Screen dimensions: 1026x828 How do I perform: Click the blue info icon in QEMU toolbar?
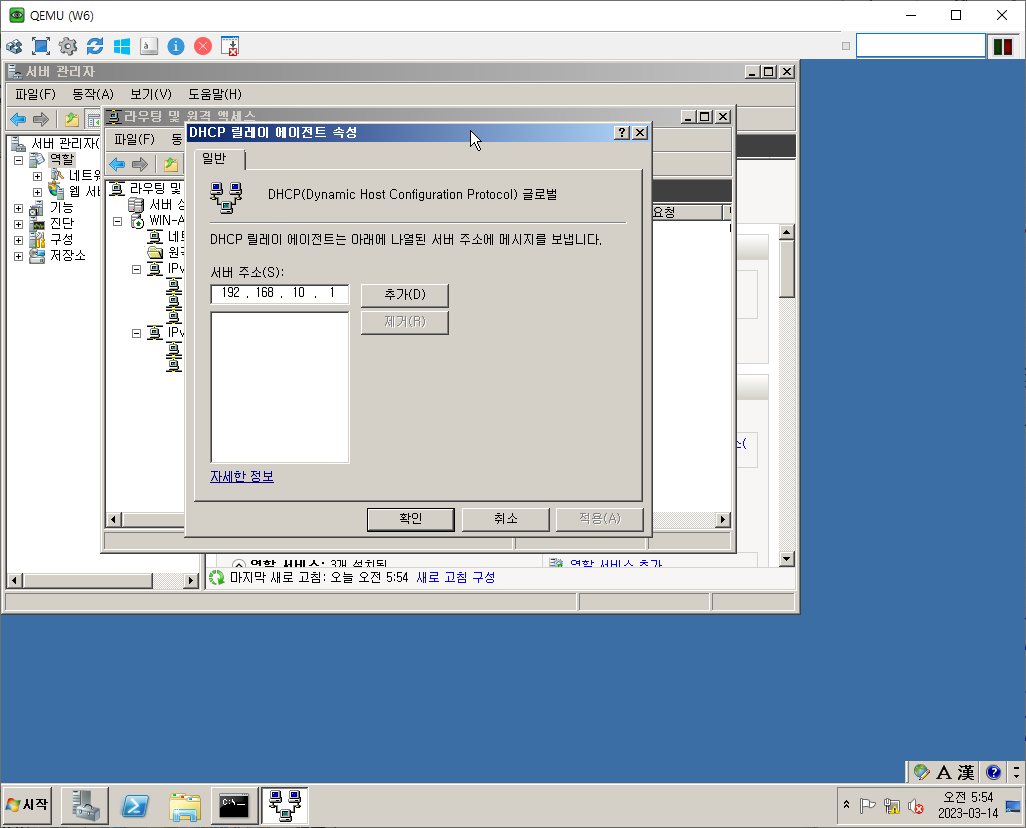176,46
